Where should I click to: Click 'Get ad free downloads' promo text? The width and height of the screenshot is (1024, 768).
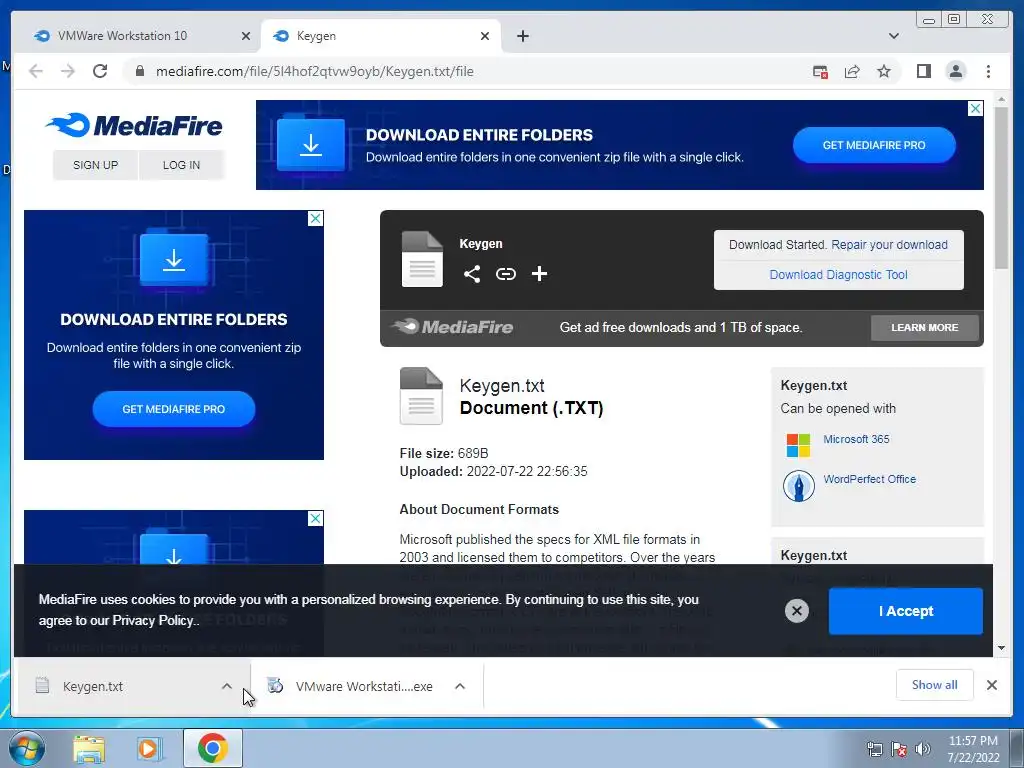[680, 327]
